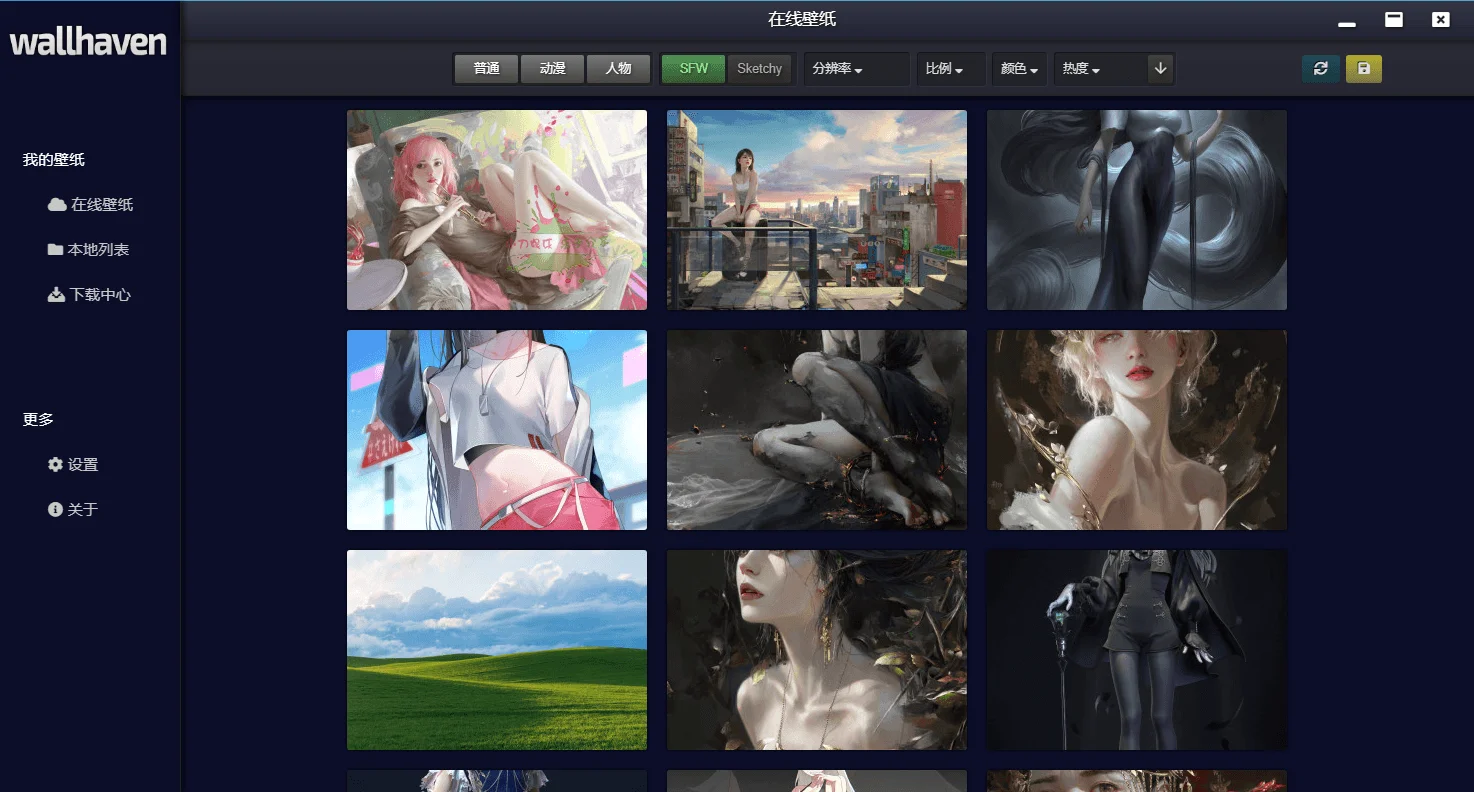Screen dimensions: 1474x792
Task: Toggle the SFW content filter
Action: pyautogui.click(x=692, y=68)
